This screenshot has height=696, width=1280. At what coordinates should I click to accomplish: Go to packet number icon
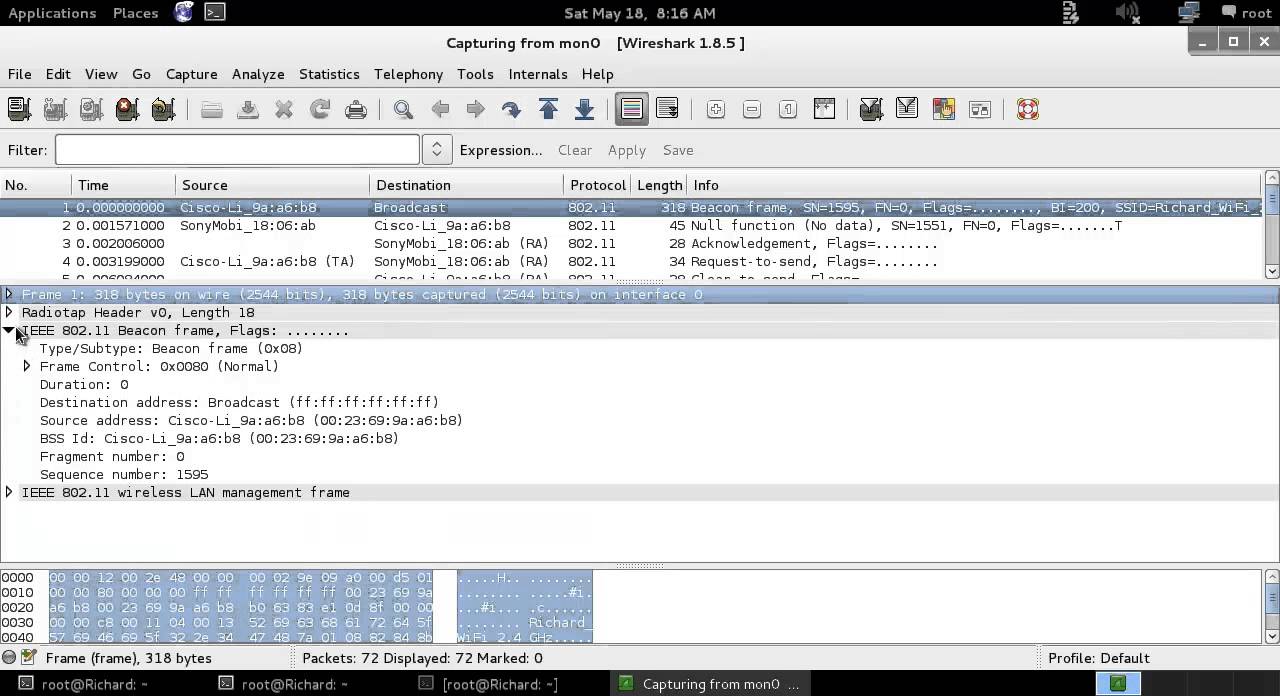point(511,109)
